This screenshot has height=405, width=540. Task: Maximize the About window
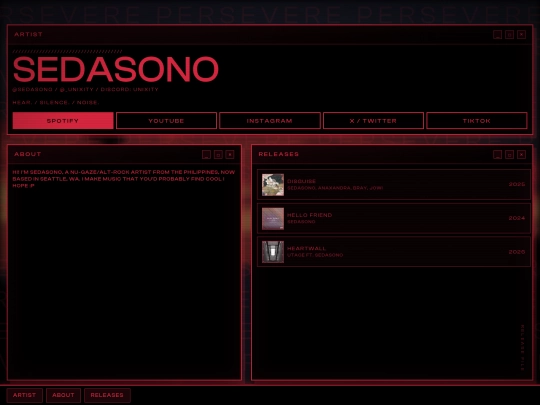(218, 154)
